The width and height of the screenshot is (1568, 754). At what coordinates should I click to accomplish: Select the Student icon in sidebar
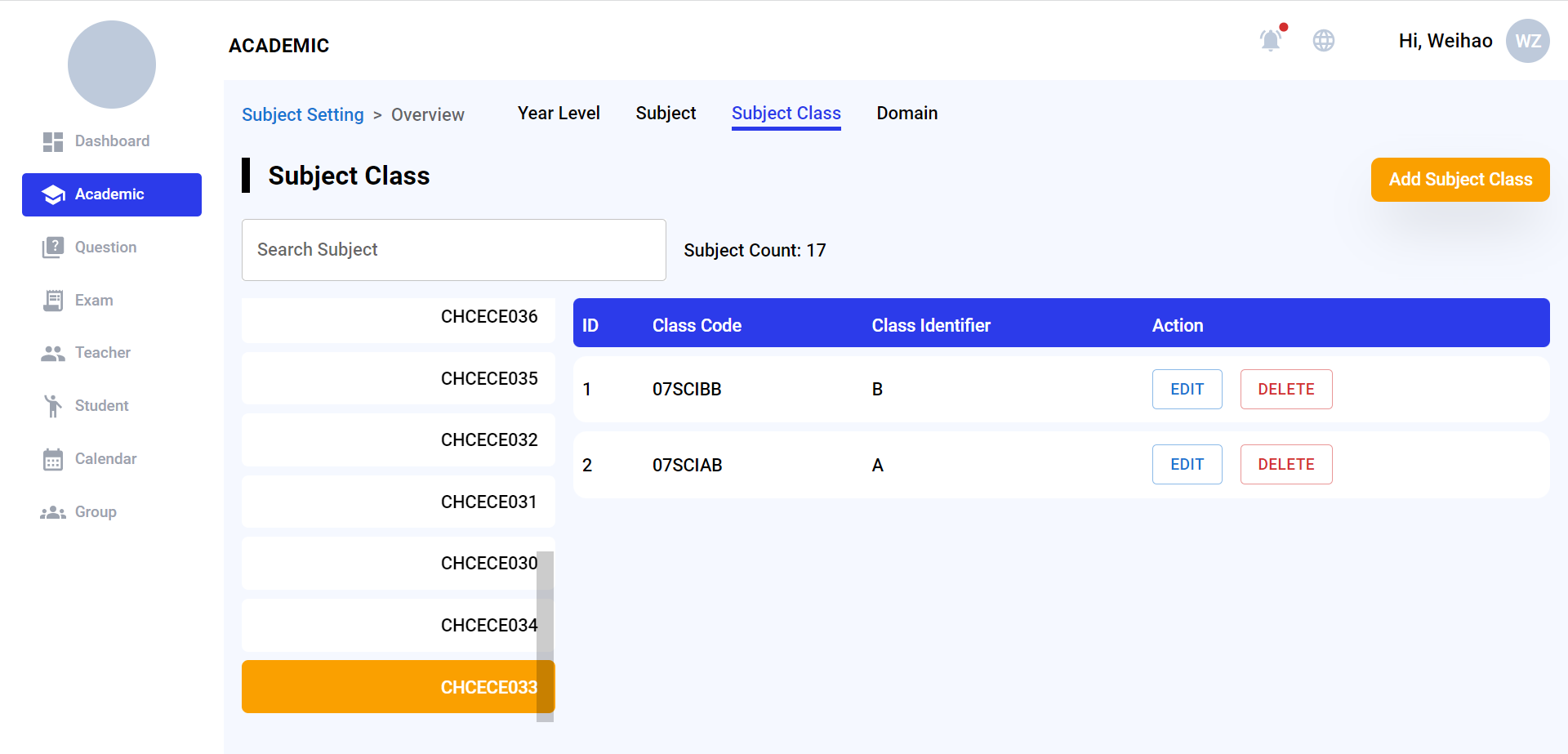coord(53,406)
